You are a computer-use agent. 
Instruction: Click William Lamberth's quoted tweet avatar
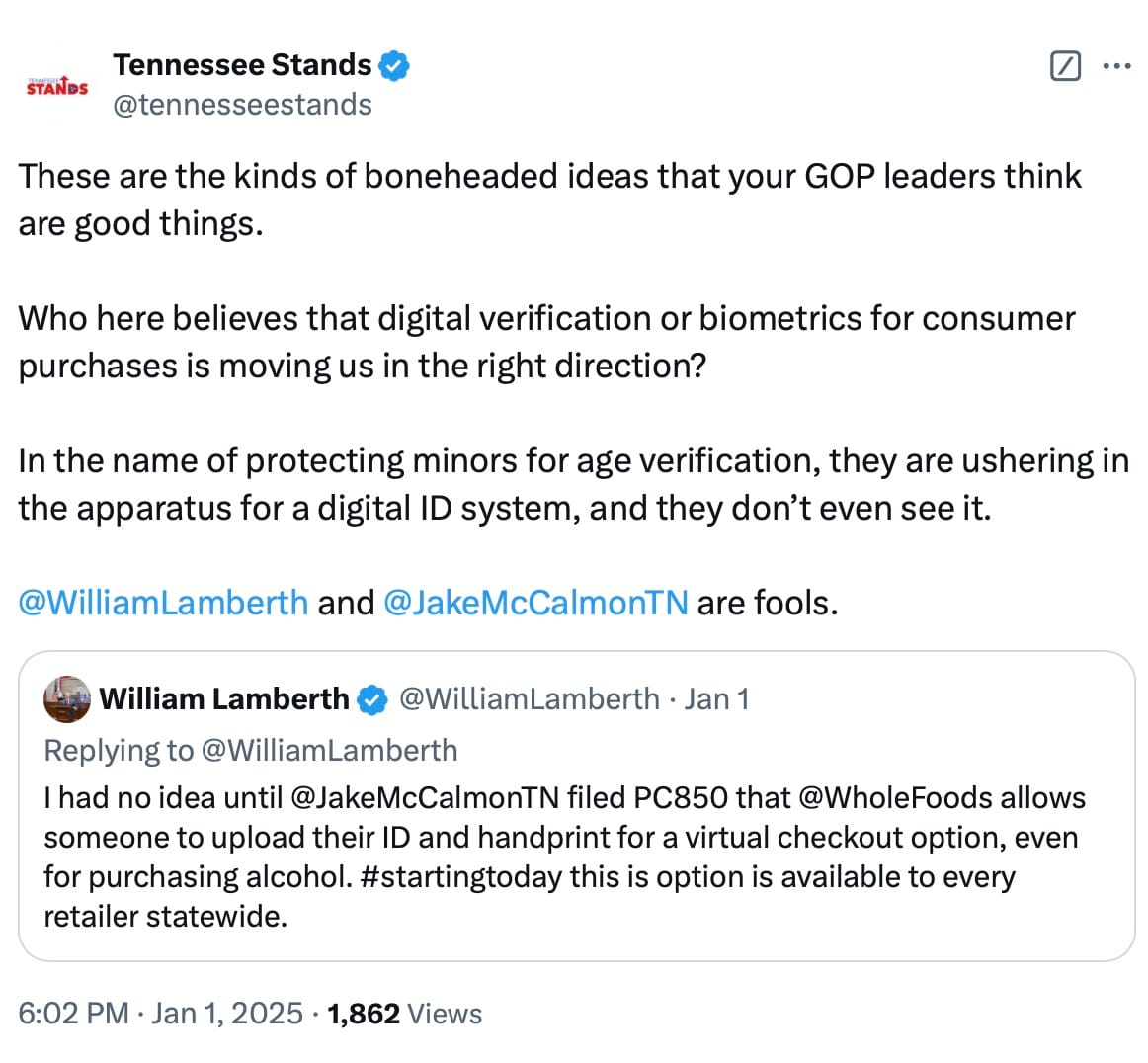[67, 699]
